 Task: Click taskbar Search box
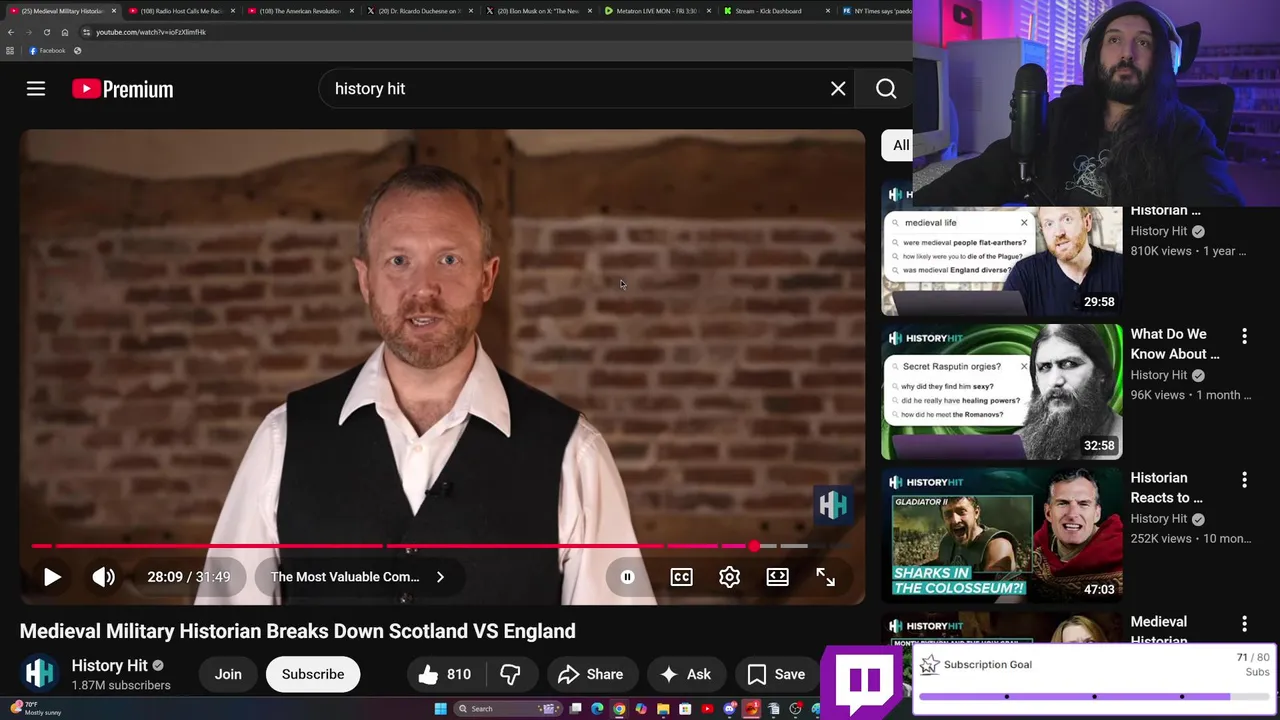click(507, 709)
